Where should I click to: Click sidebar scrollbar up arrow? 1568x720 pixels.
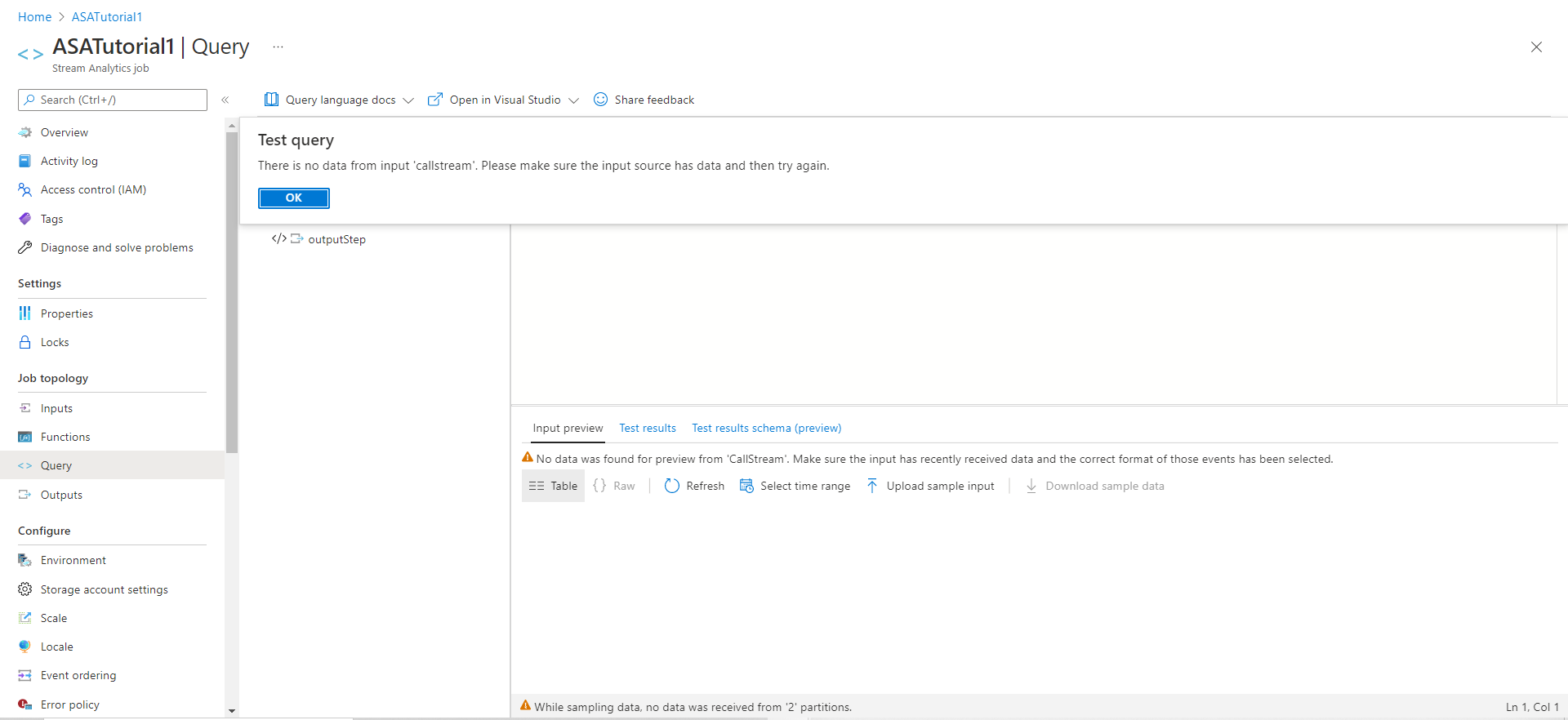[232, 126]
